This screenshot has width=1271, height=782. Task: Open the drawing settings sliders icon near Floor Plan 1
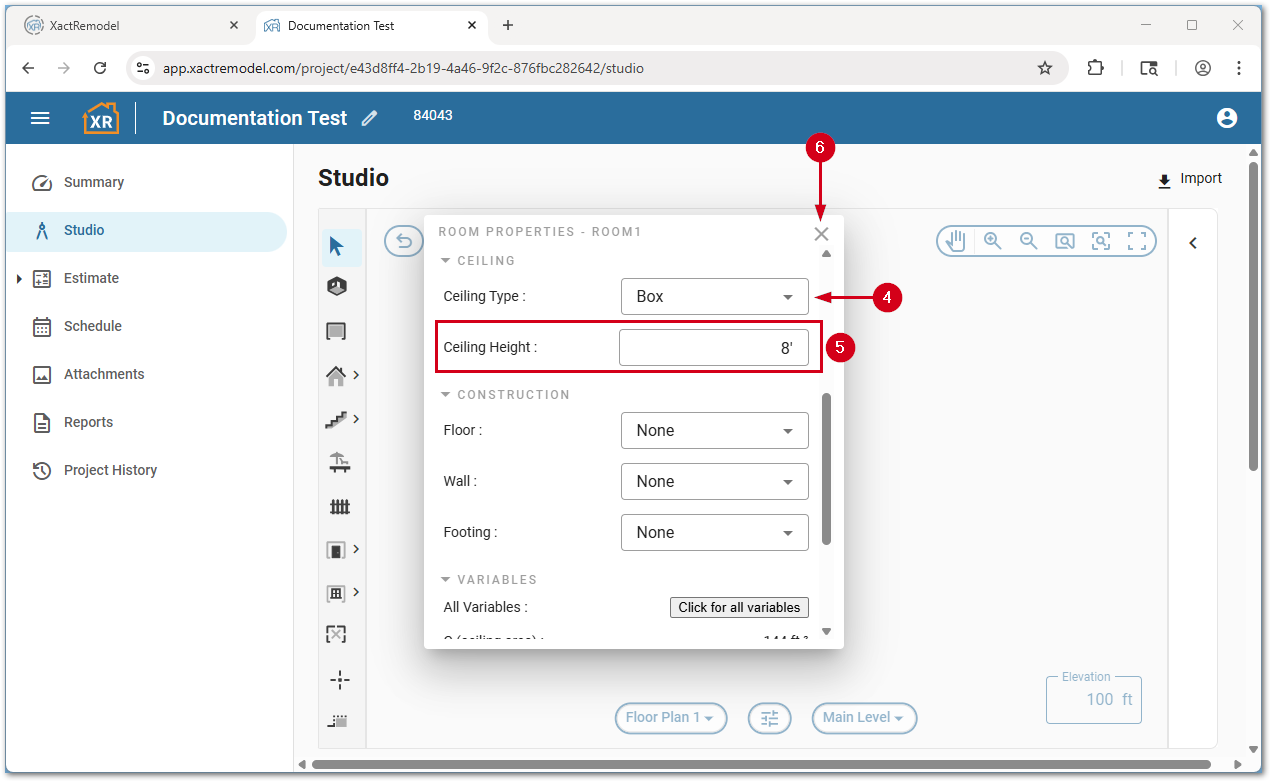pos(769,718)
